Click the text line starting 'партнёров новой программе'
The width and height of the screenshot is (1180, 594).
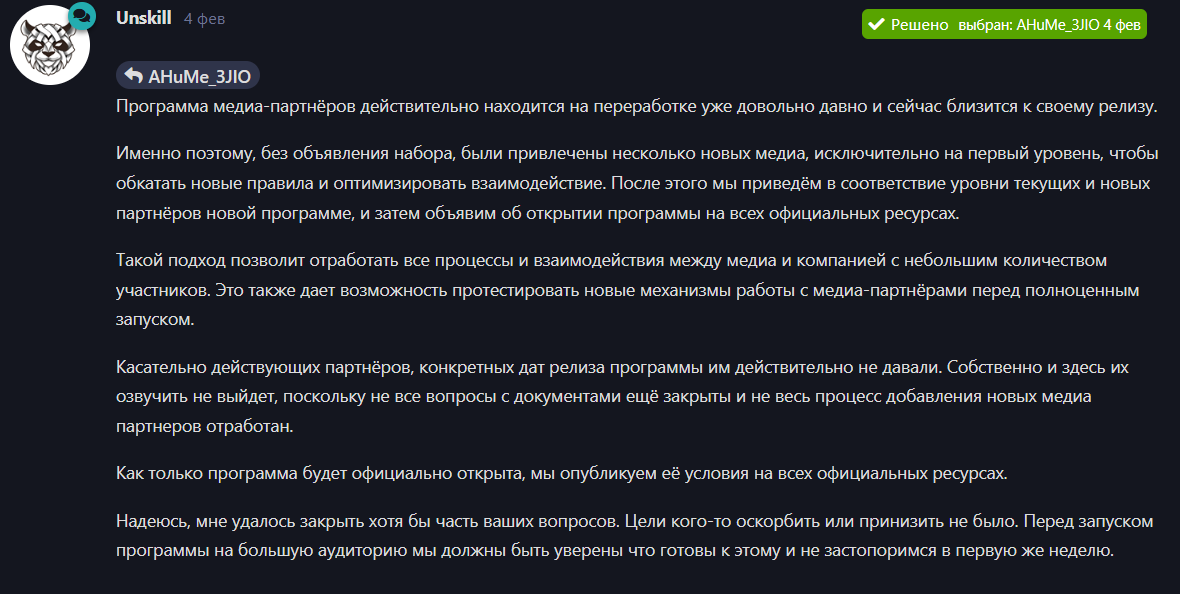tap(537, 213)
